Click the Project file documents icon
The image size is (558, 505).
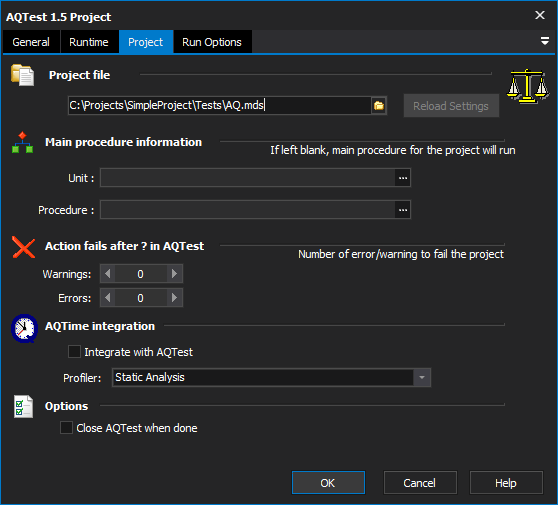tap(22, 75)
